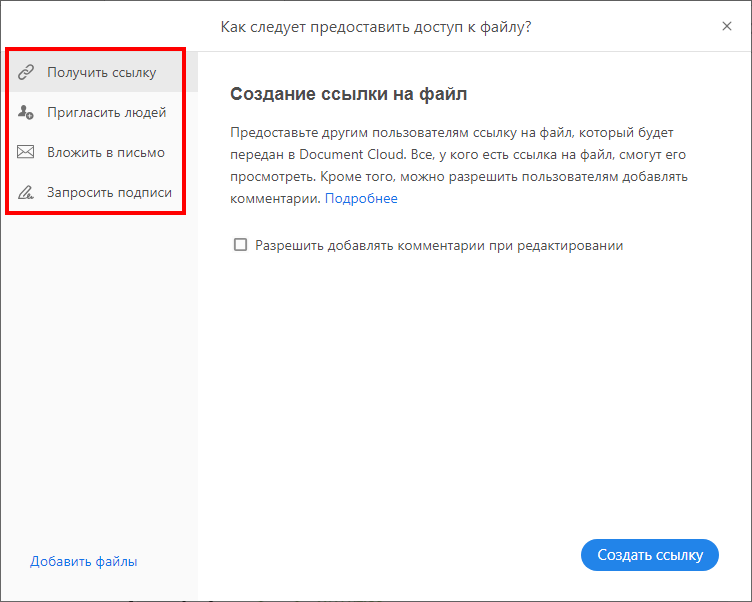Click the dialog title "Как следует предоставить доступ к файлу?"
Viewport: 752px width, 602px height.
coord(376,26)
